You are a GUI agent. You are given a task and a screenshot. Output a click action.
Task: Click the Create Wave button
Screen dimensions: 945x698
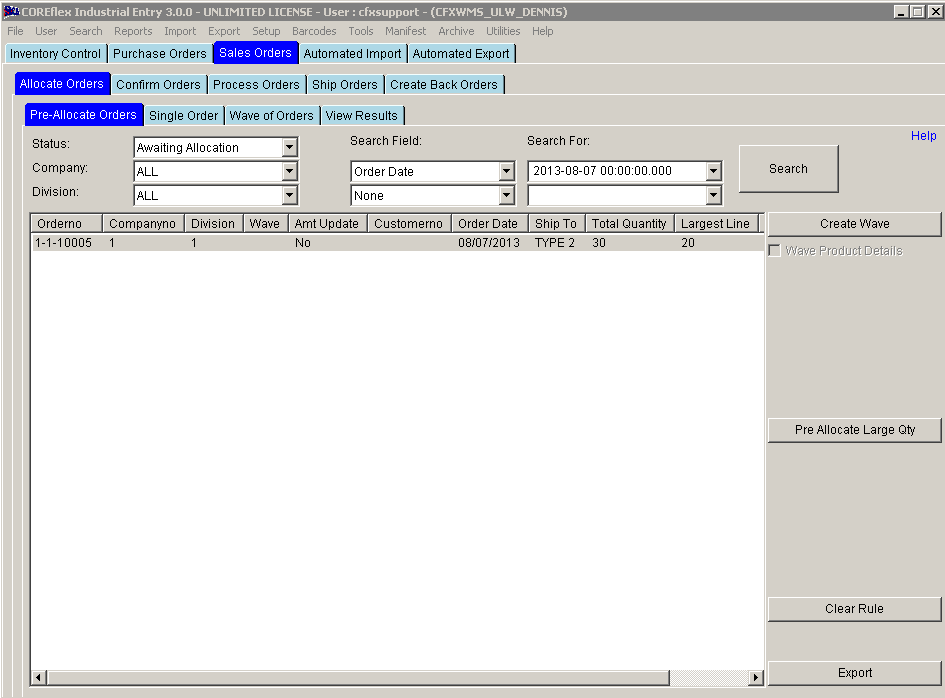(x=855, y=224)
